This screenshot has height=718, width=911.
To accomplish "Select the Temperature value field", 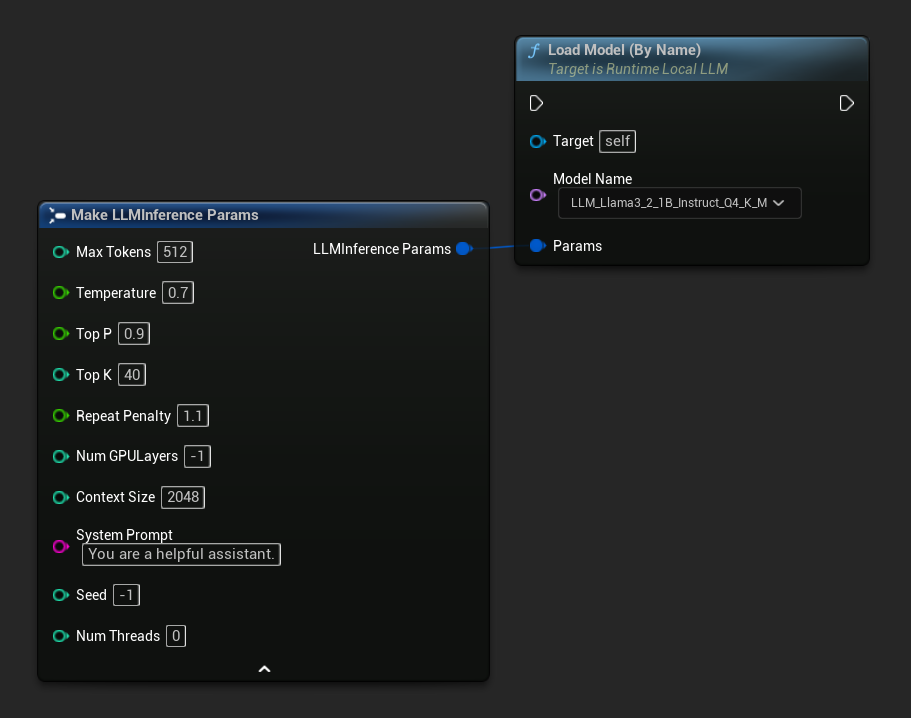I will click(x=177, y=293).
